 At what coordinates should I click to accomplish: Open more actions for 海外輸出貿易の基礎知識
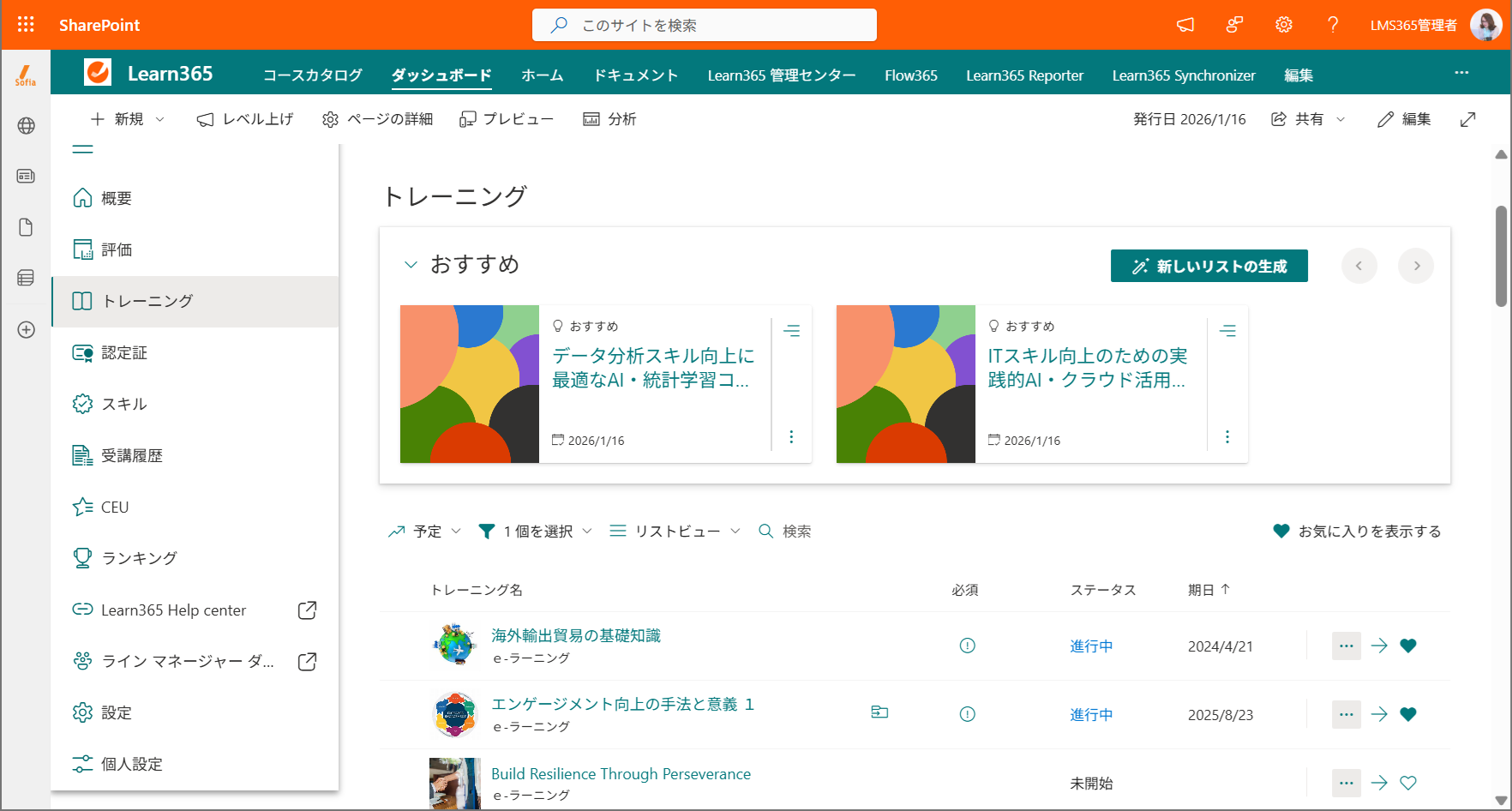tap(1347, 646)
